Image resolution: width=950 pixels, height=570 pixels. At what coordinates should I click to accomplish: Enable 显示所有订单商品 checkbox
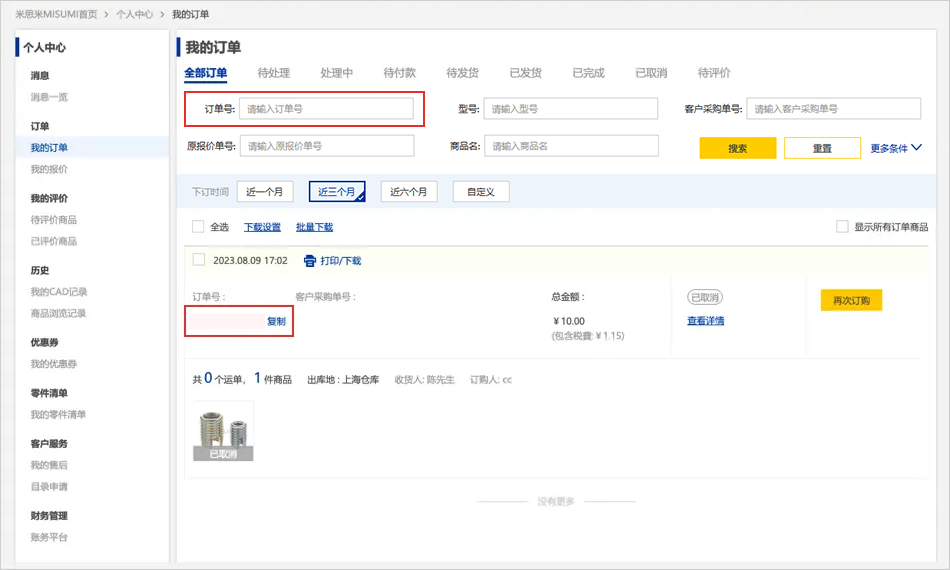coord(842,227)
